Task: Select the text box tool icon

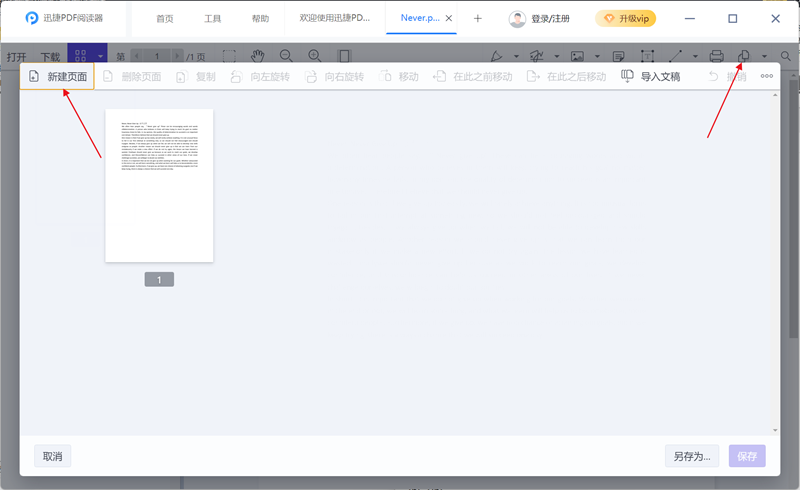Action: (x=647, y=56)
